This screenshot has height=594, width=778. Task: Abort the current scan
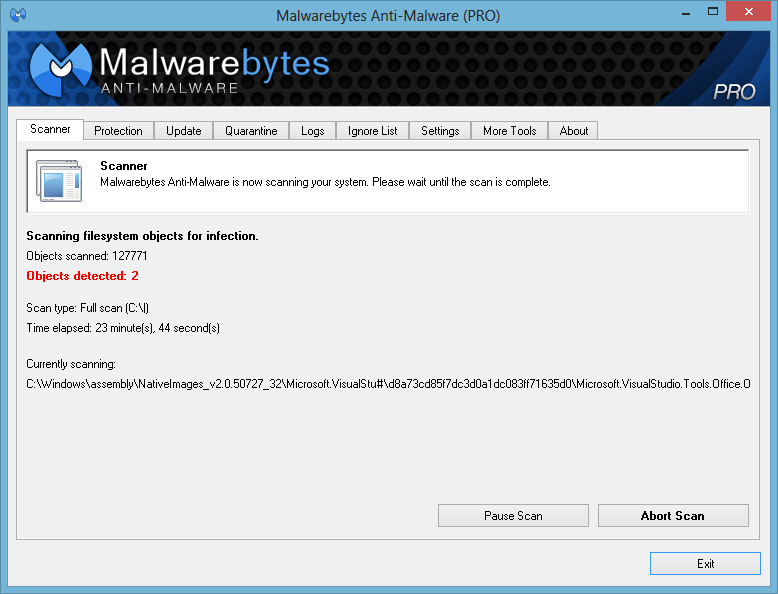673,516
